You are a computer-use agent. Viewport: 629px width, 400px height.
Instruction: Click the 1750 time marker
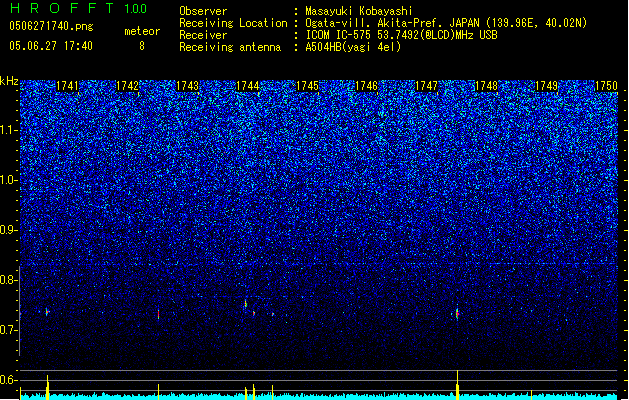[606, 86]
